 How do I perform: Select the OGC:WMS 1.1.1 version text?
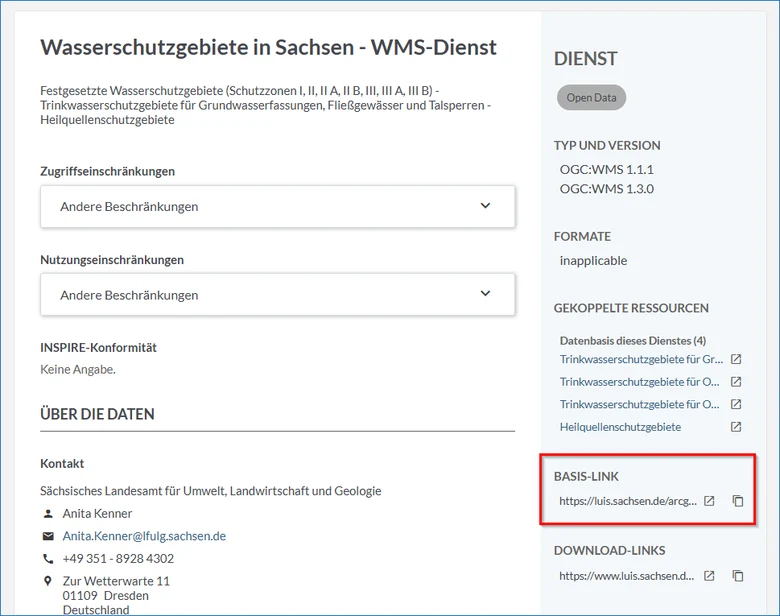tap(606, 170)
